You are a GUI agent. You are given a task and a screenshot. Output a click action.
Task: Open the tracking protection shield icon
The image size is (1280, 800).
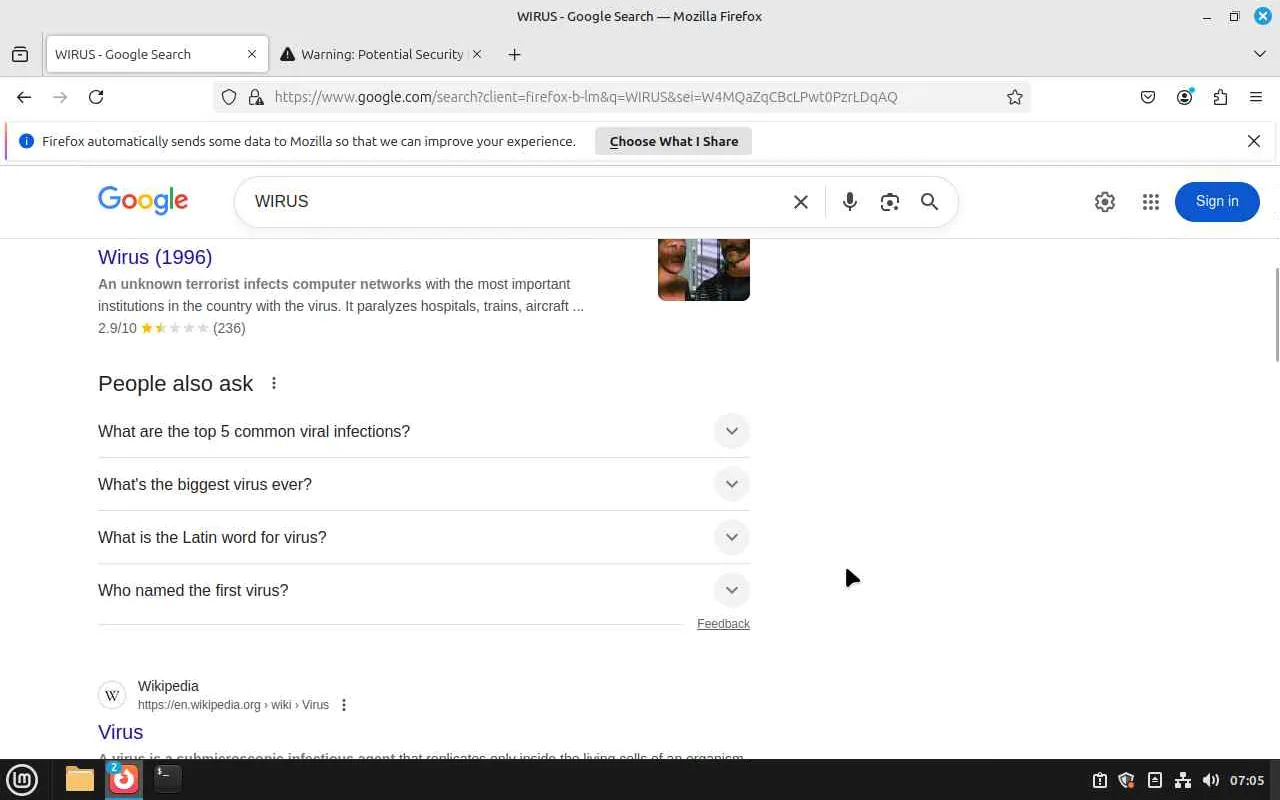pos(229,97)
